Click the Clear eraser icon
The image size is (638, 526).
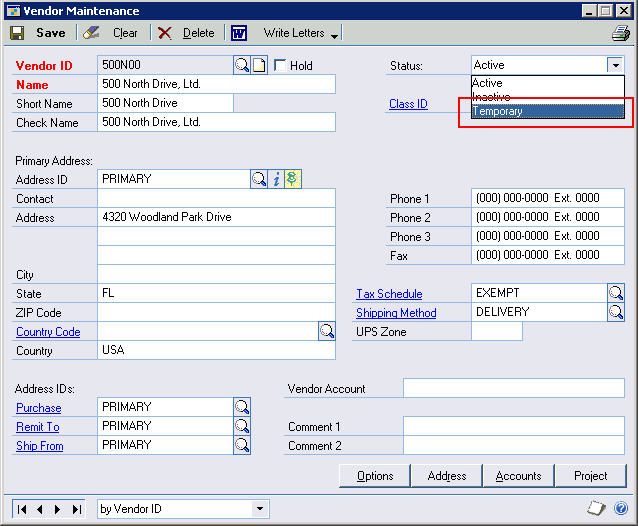(91, 33)
